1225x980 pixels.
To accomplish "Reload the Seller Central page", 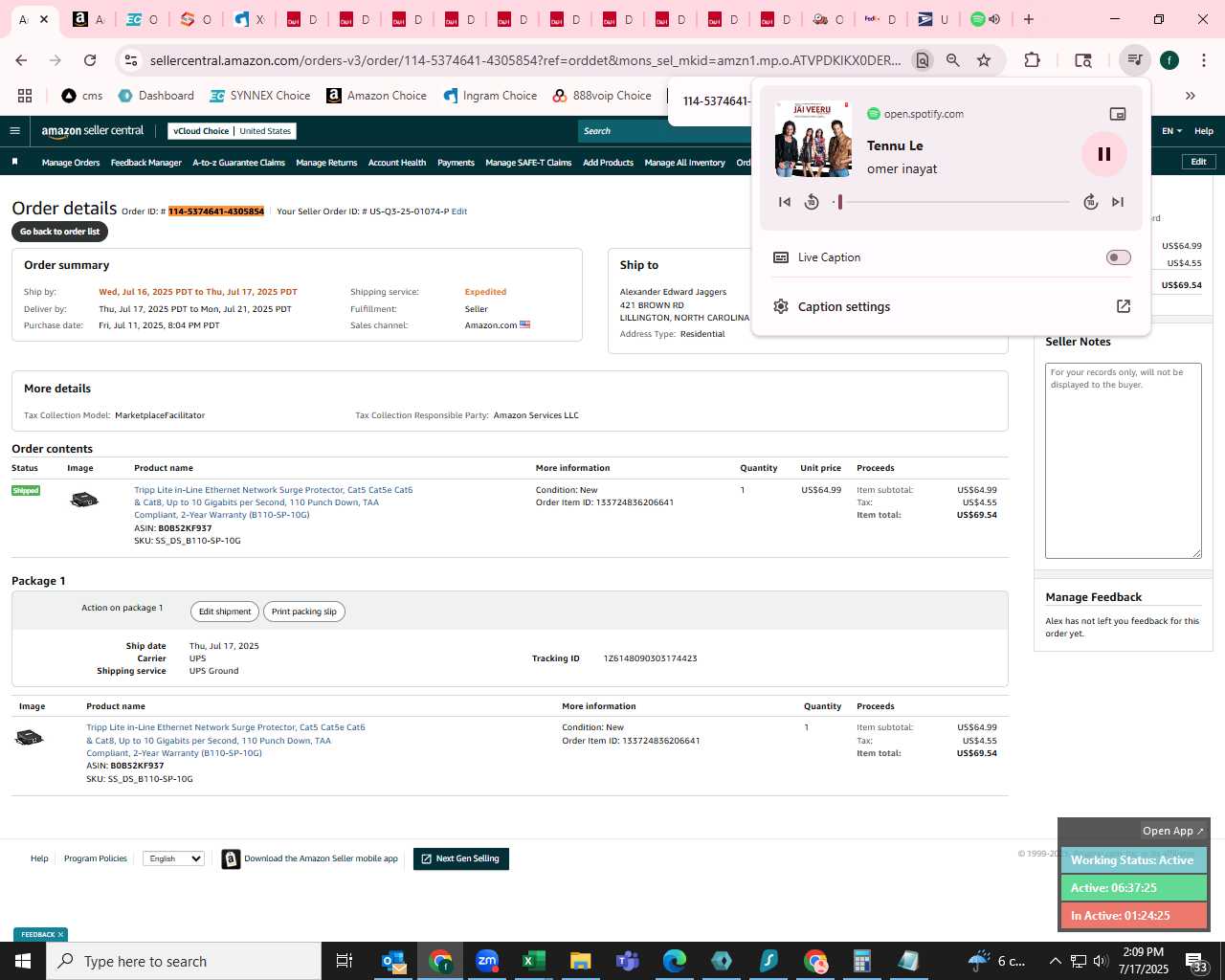I will (90, 60).
